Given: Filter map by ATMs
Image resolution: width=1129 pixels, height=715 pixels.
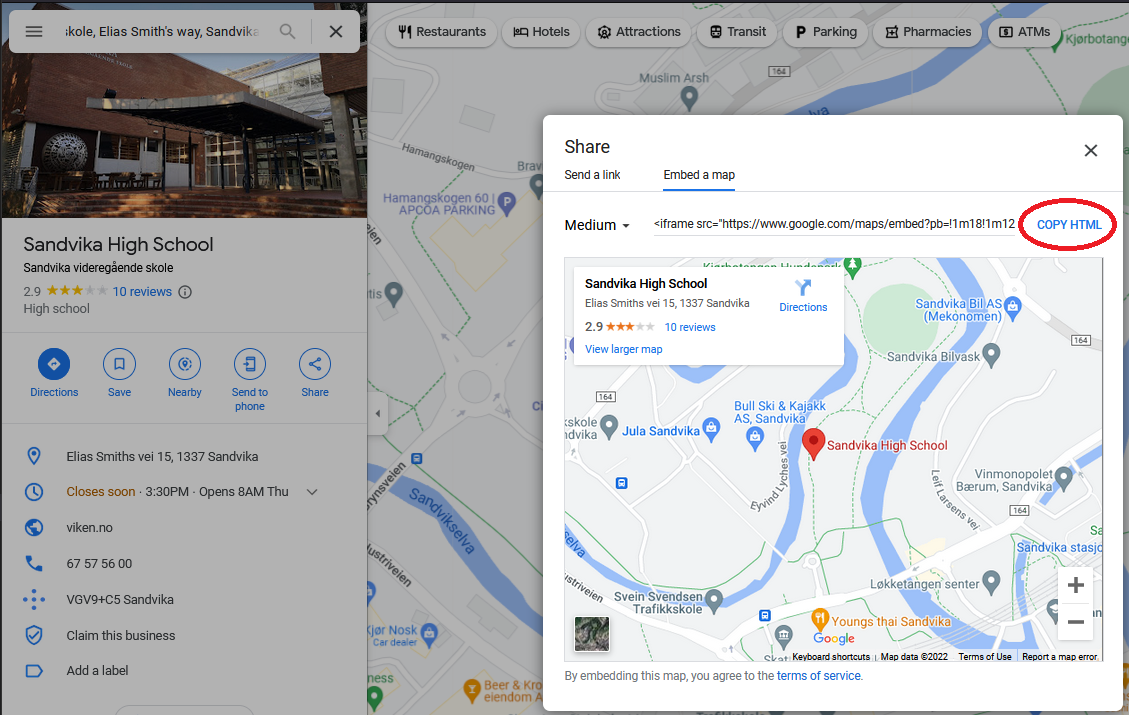Looking at the screenshot, I should (x=1024, y=32).
